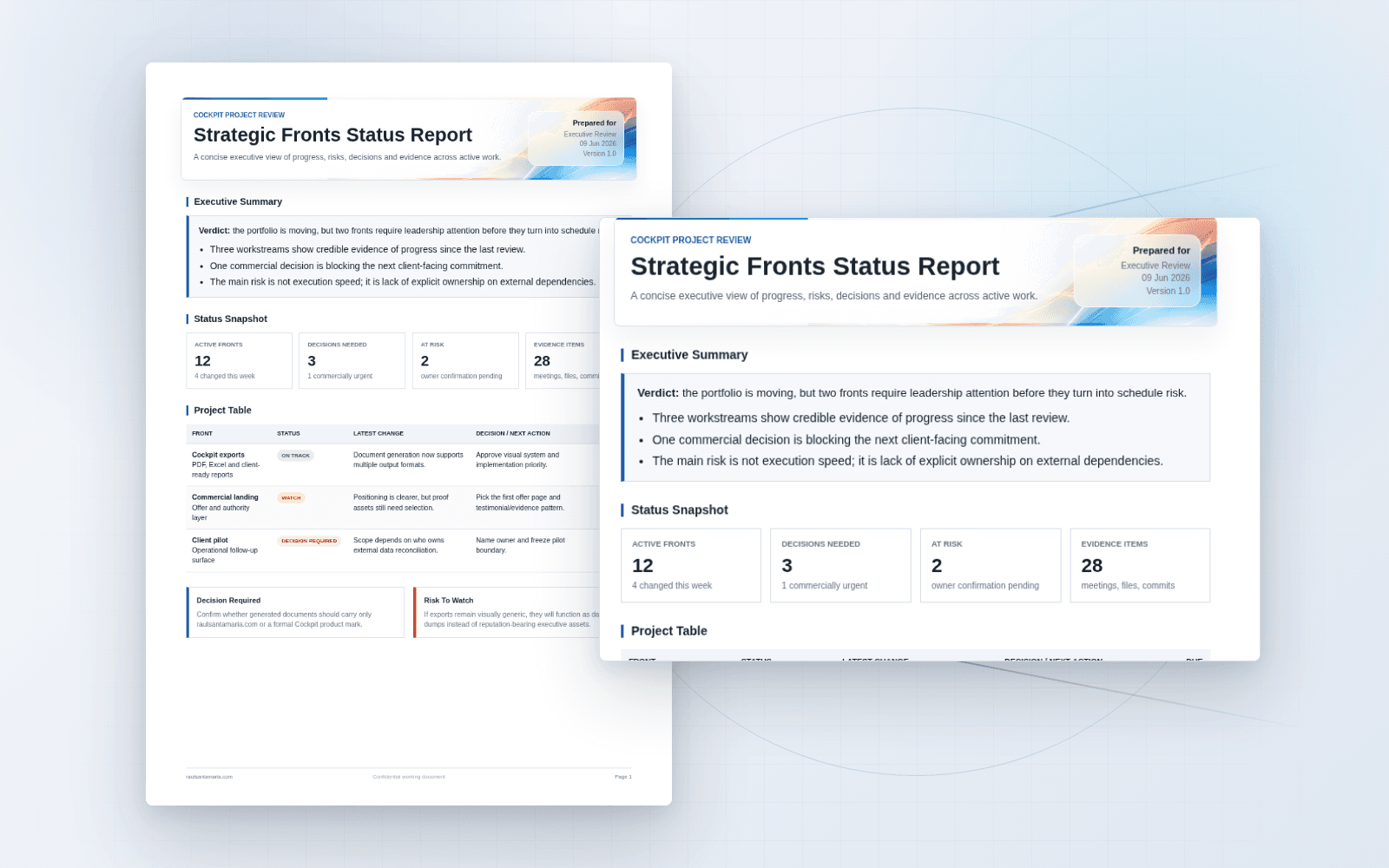Click "Three workstreams show" bullet in zoomed preview
Image resolution: width=1389 pixels, height=868 pixels.
click(x=860, y=418)
